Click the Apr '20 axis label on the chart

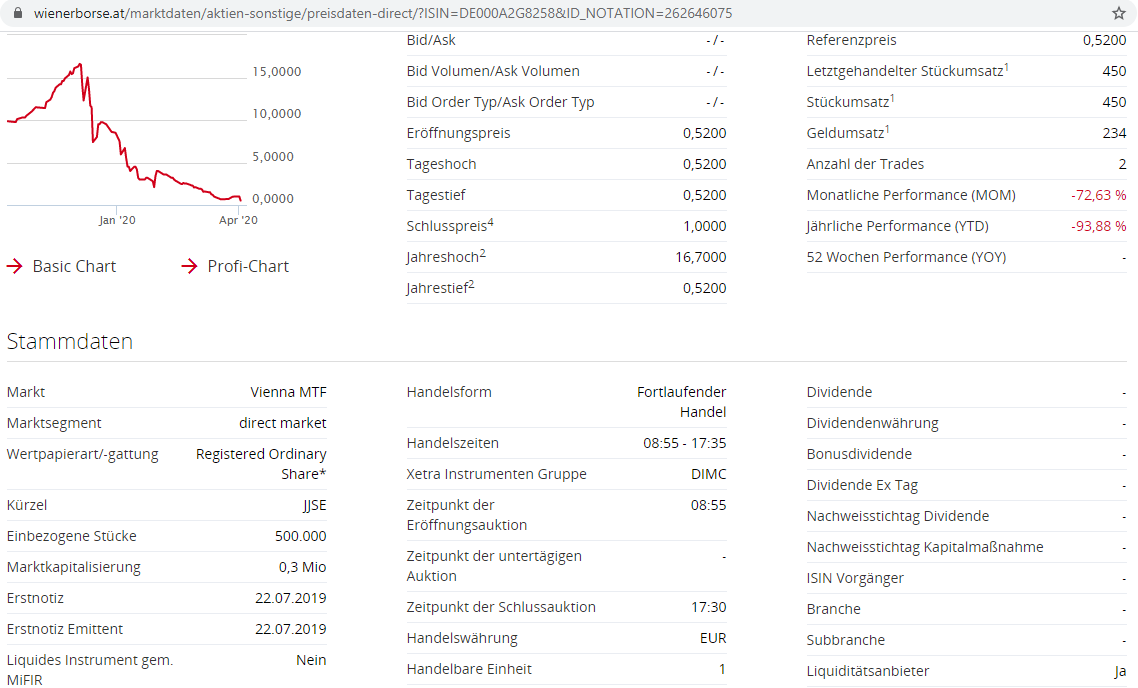(240, 220)
